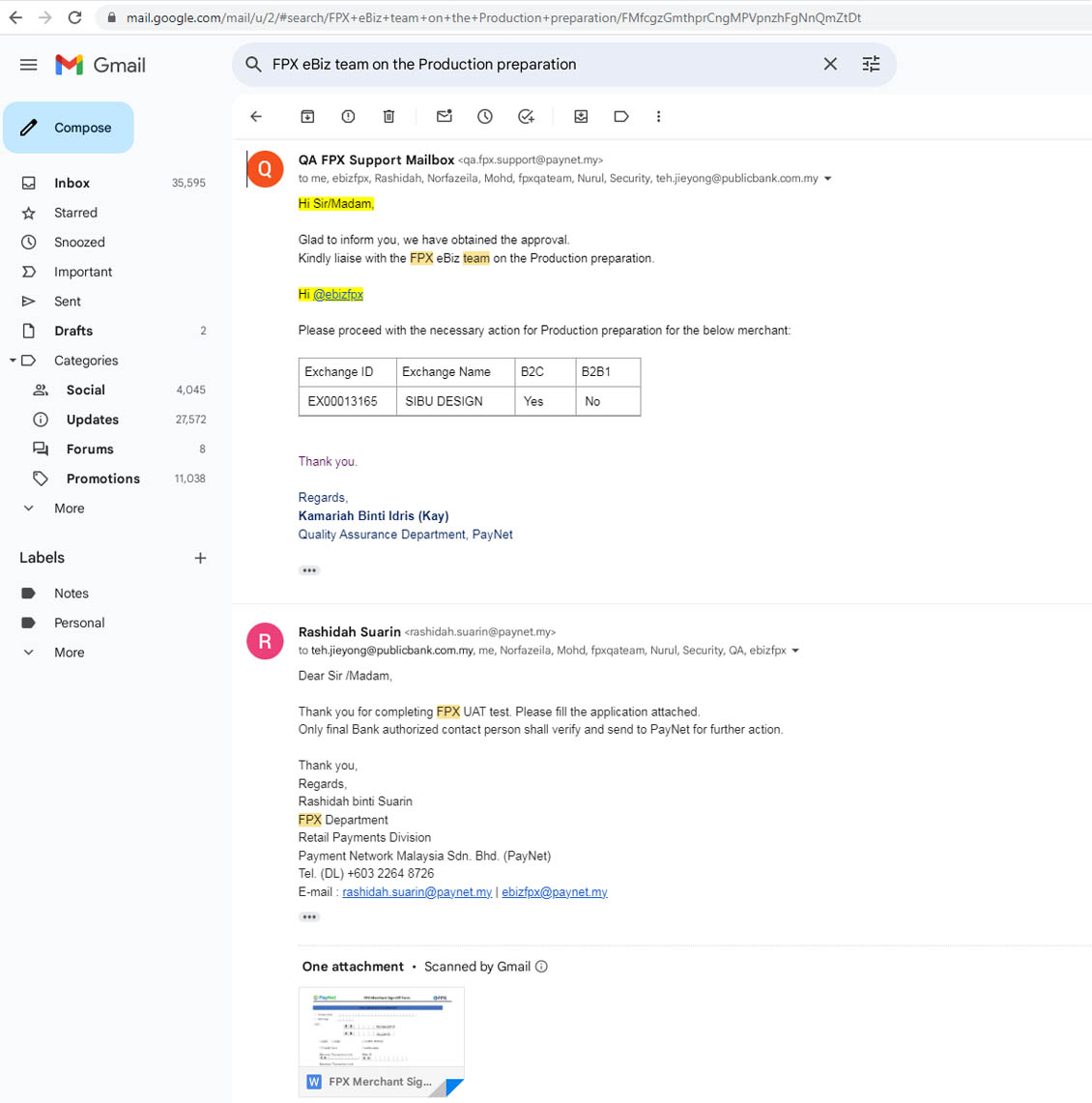This screenshot has width=1092, height=1103.
Task: Click the browser address bar URL
Action: [x=494, y=17]
